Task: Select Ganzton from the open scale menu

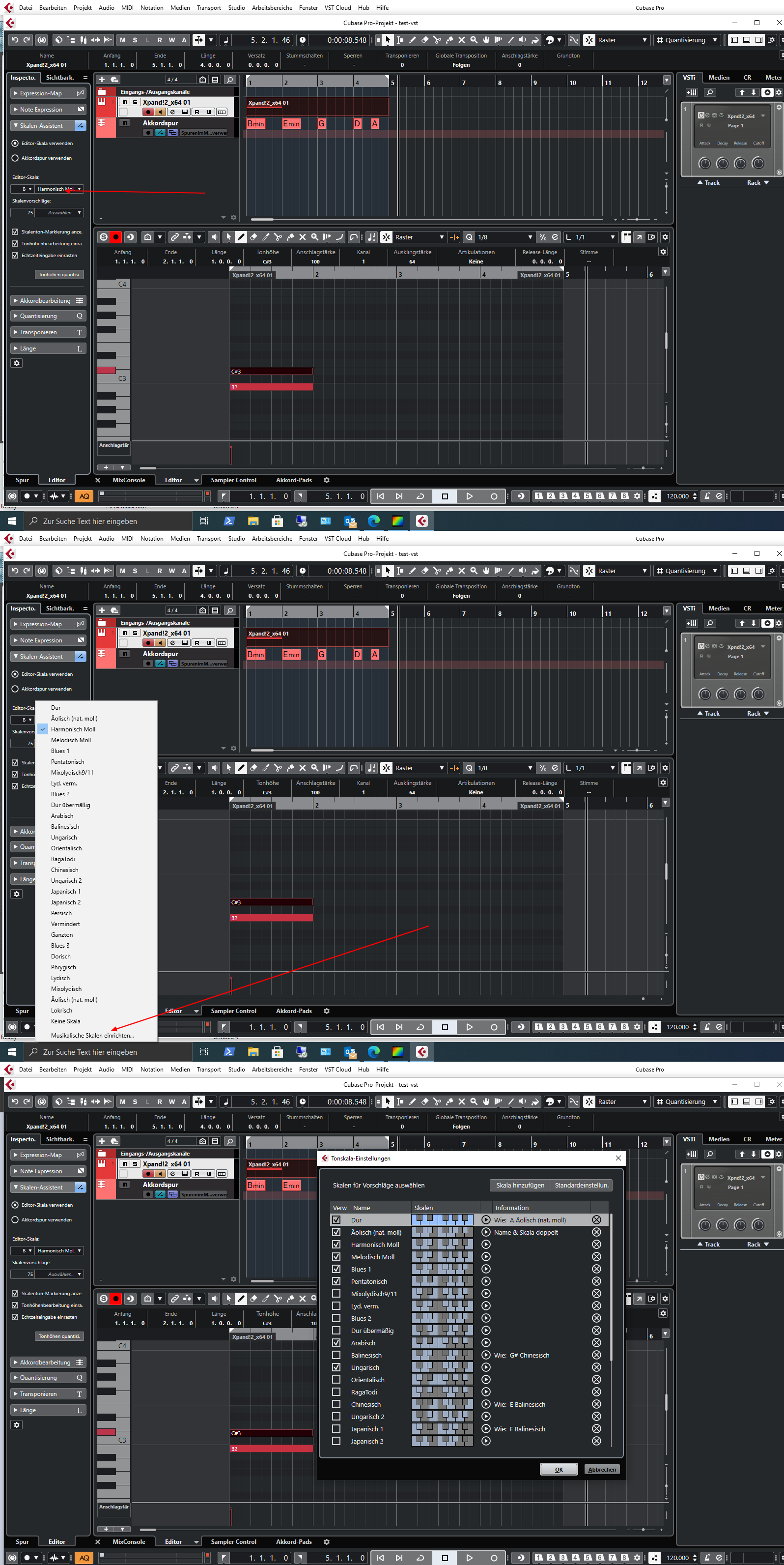Action: coord(62,935)
